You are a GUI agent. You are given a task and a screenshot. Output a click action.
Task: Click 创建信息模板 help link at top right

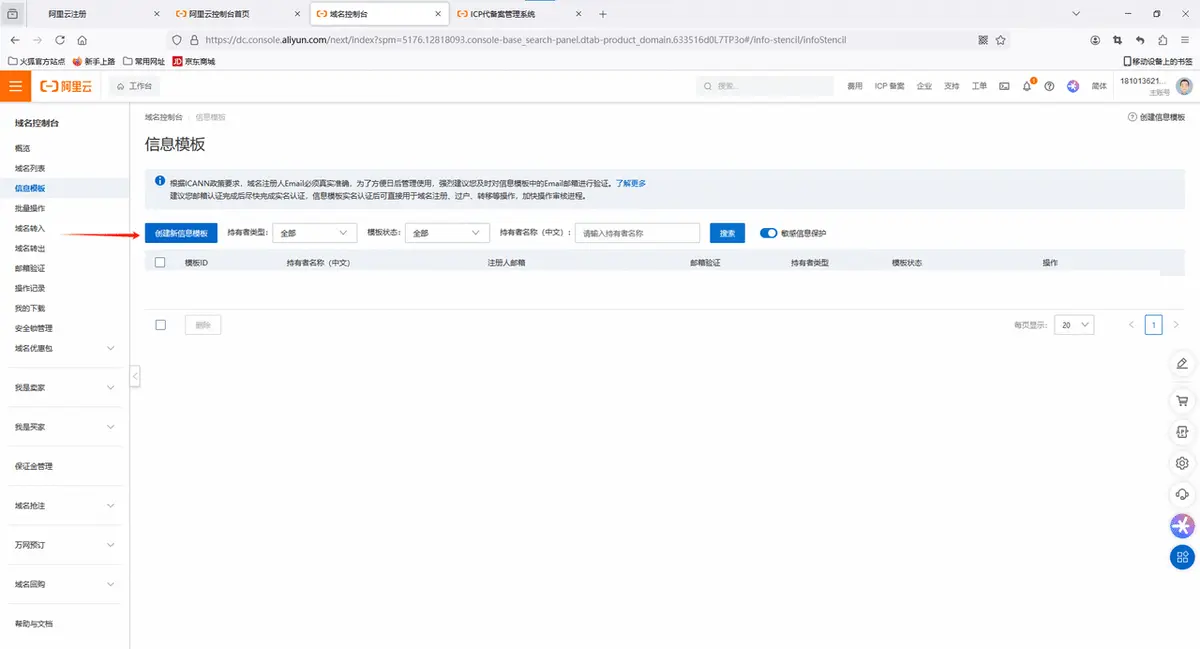pos(1156,117)
